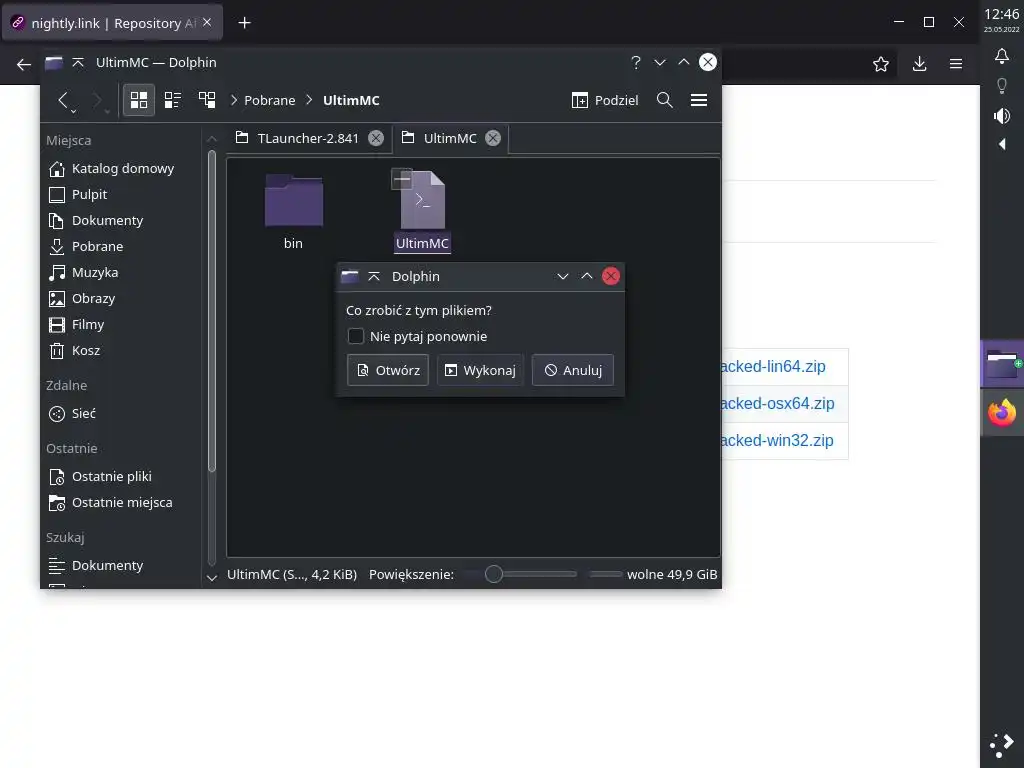Open volume control in side panel
This screenshot has width=1024, height=768.
1002,116
